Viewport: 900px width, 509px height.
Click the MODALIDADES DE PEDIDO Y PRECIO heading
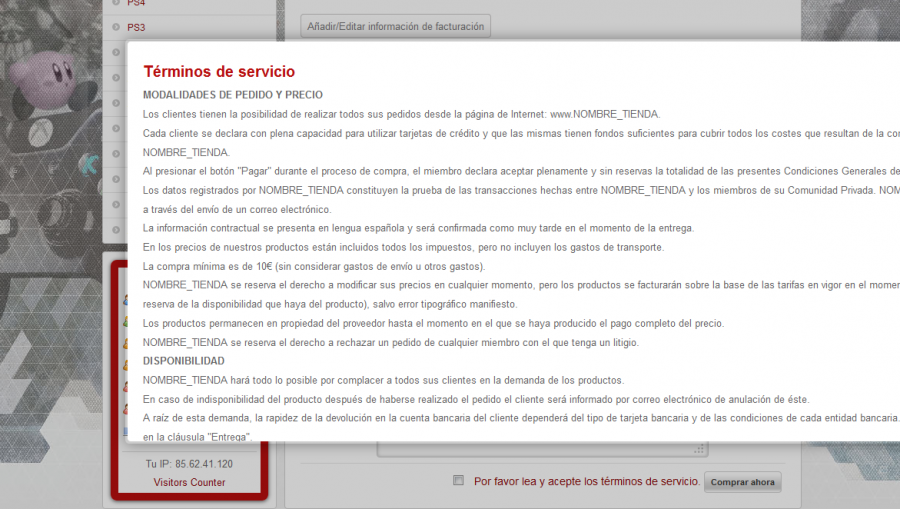(x=233, y=95)
